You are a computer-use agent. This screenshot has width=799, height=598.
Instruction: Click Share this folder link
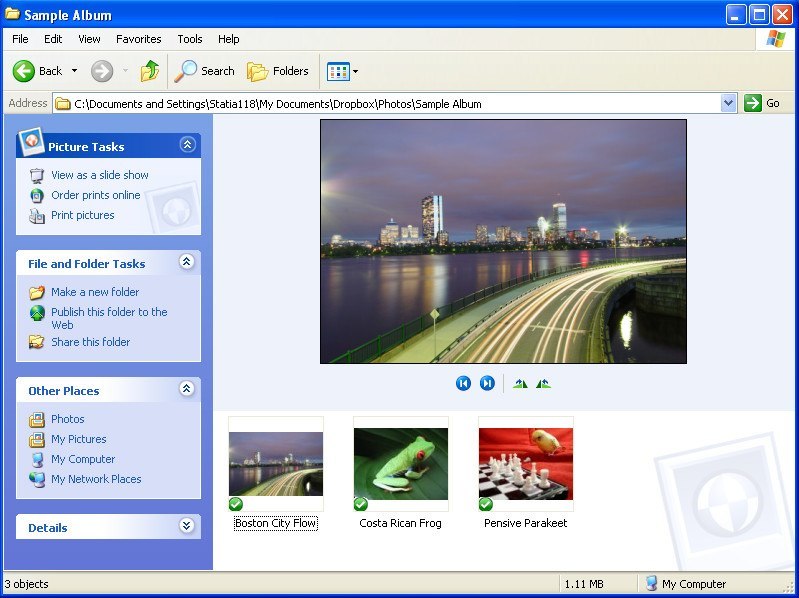(91, 342)
